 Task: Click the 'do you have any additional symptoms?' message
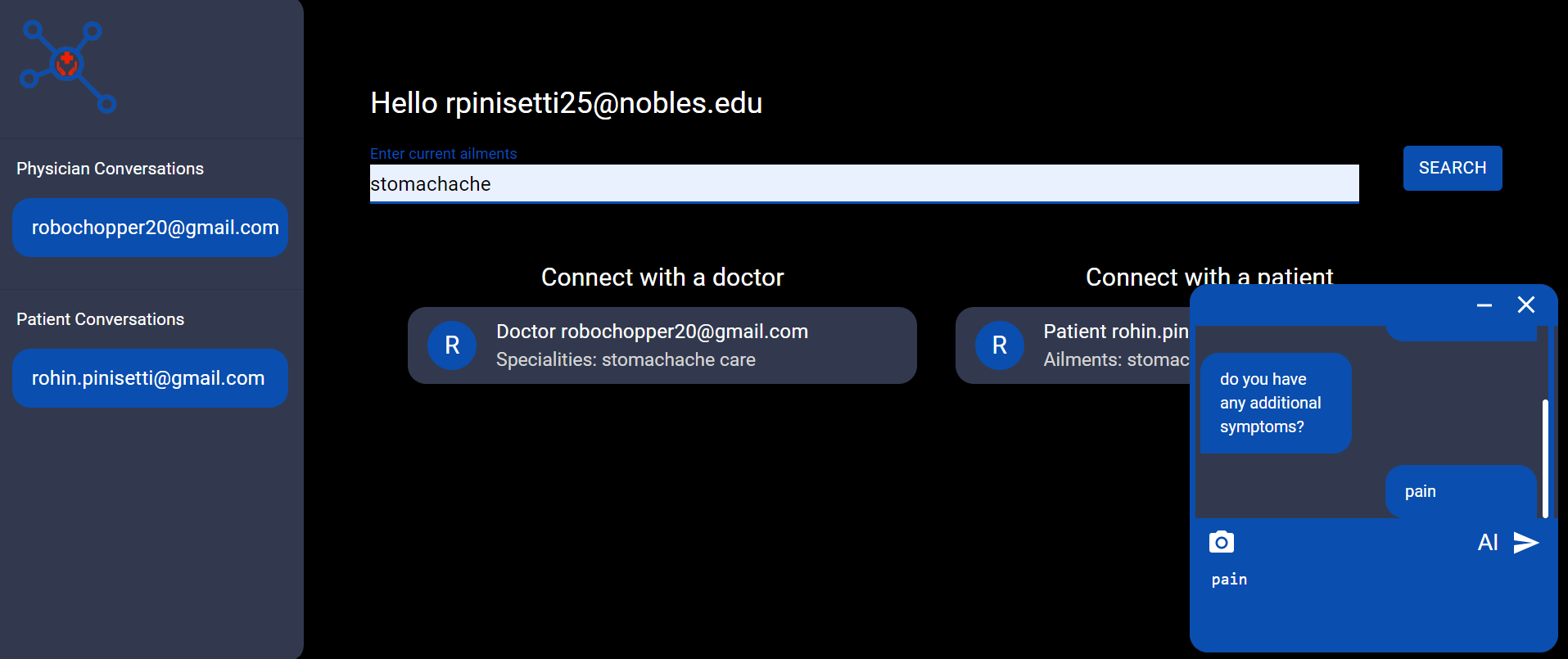[x=1274, y=403]
